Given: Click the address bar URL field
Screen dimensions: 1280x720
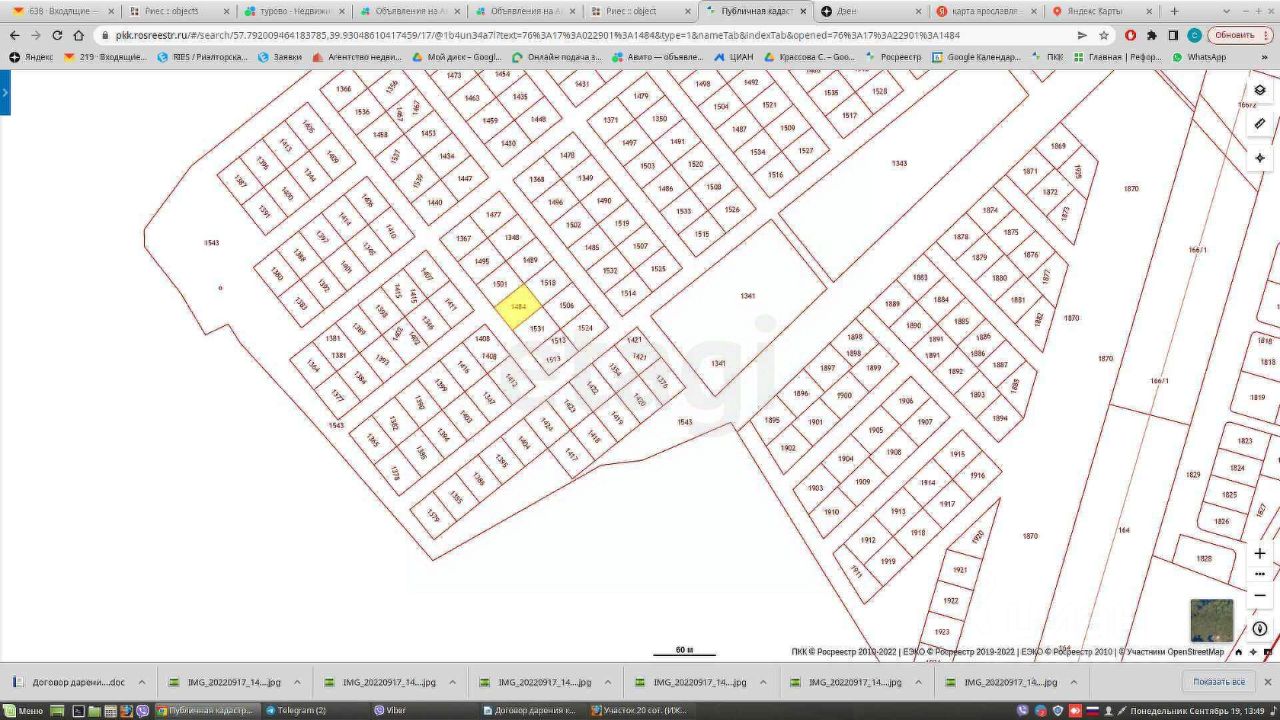Looking at the screenshot, I should click(x=590, y=35).
